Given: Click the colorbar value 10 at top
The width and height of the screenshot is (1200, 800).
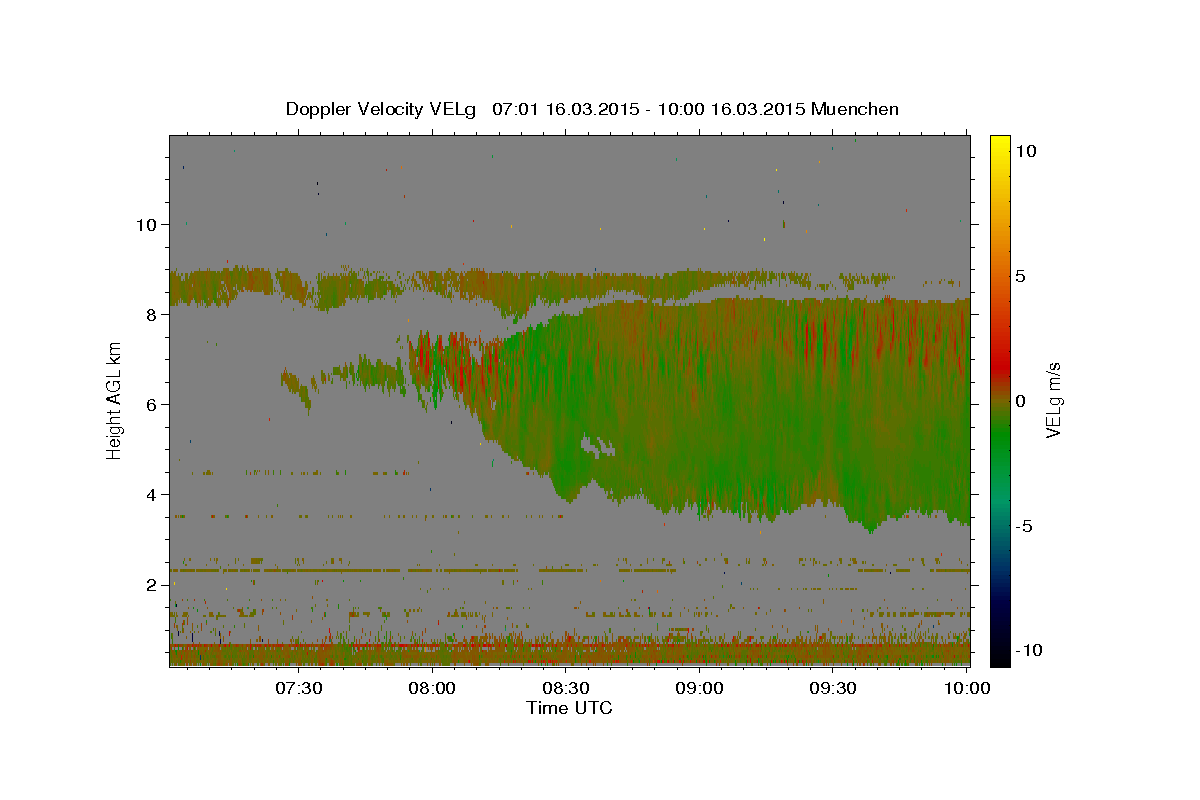Looking at the screenshot, I should (x=1026, y=151).
